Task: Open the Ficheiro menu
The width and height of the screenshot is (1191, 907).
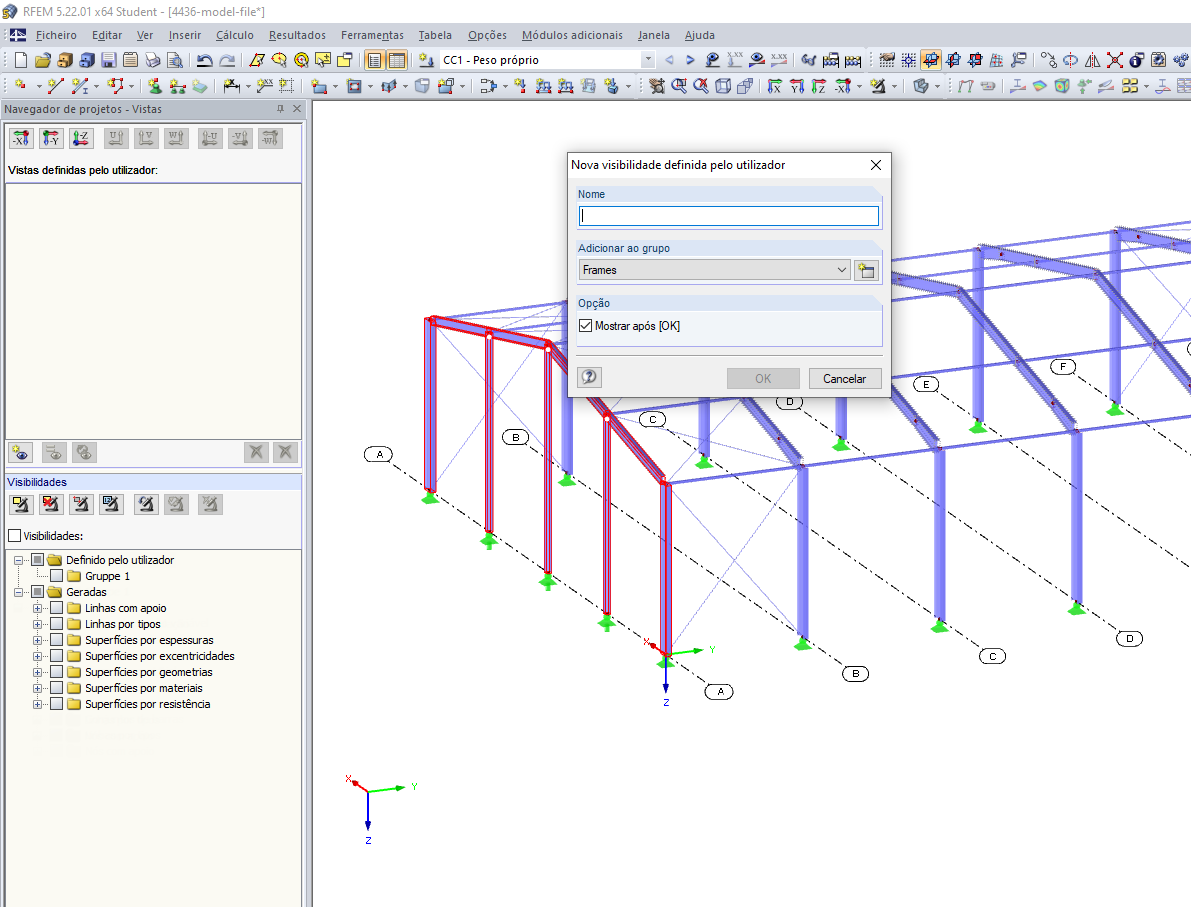Action: (56, 35)
